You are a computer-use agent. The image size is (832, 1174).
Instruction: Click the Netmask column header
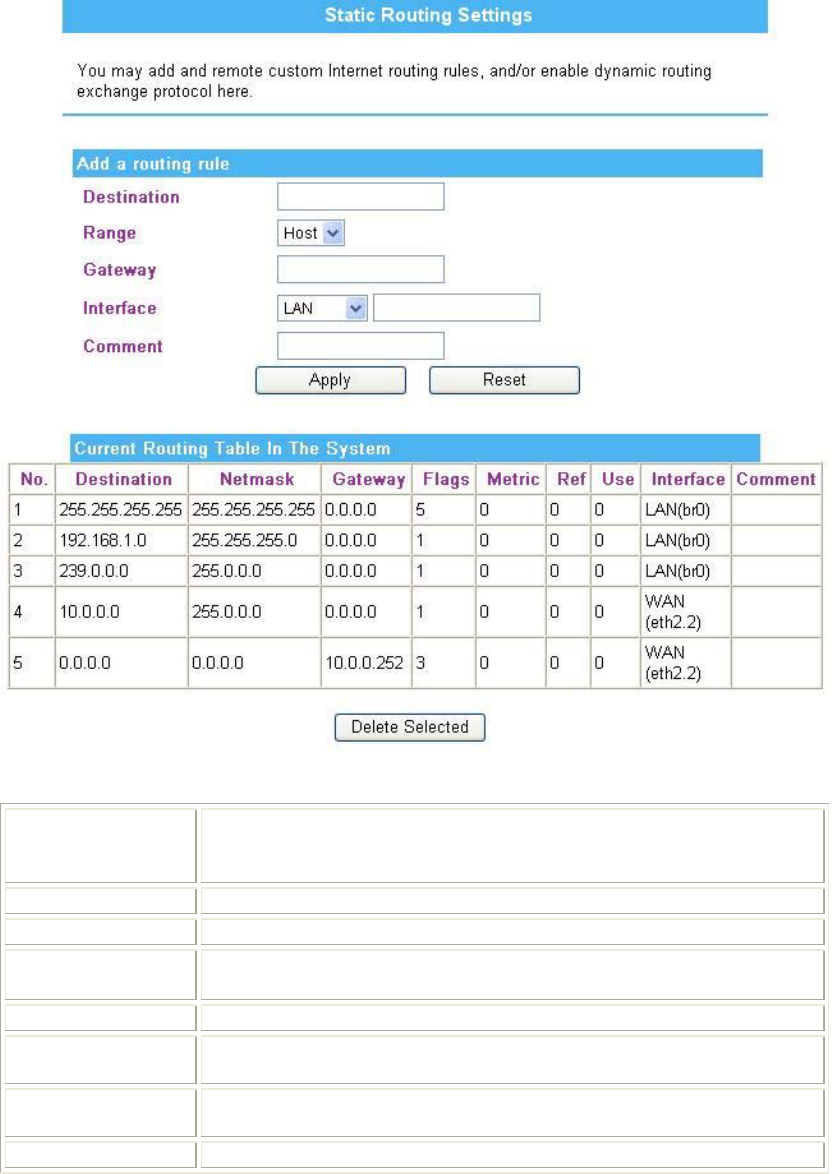[255, 479]
